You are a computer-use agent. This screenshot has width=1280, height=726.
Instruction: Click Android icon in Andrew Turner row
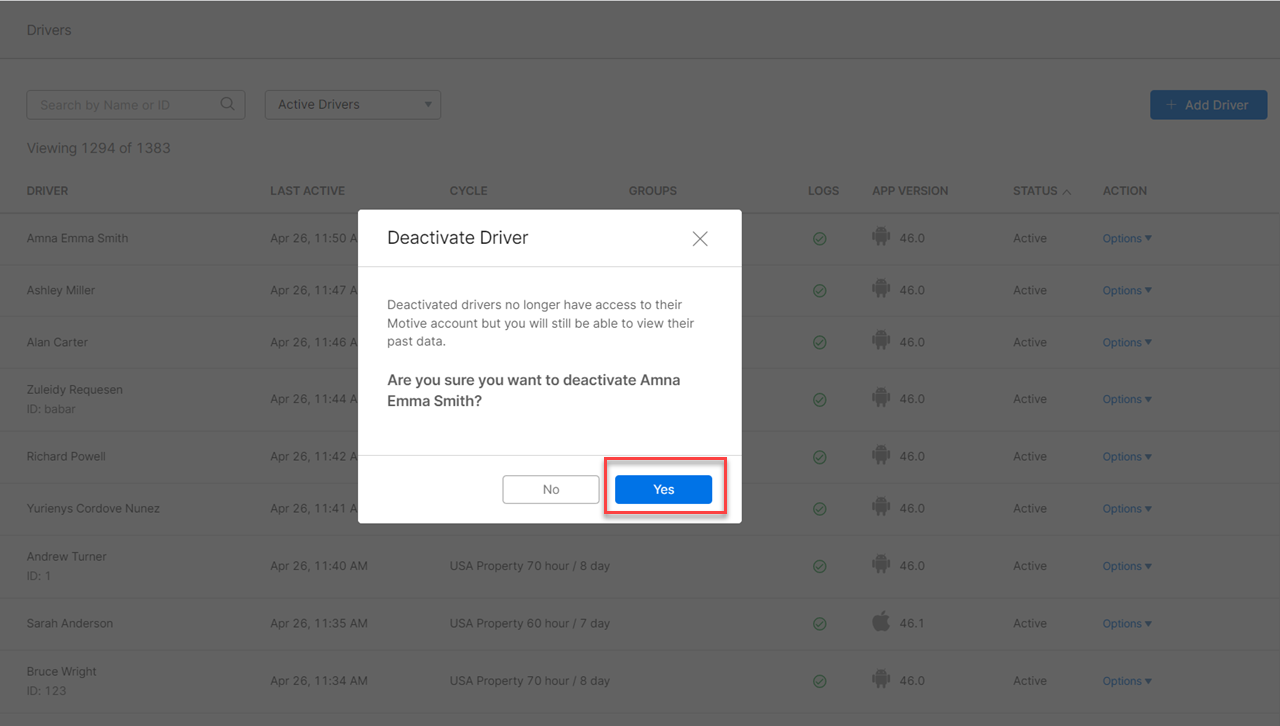881,564
